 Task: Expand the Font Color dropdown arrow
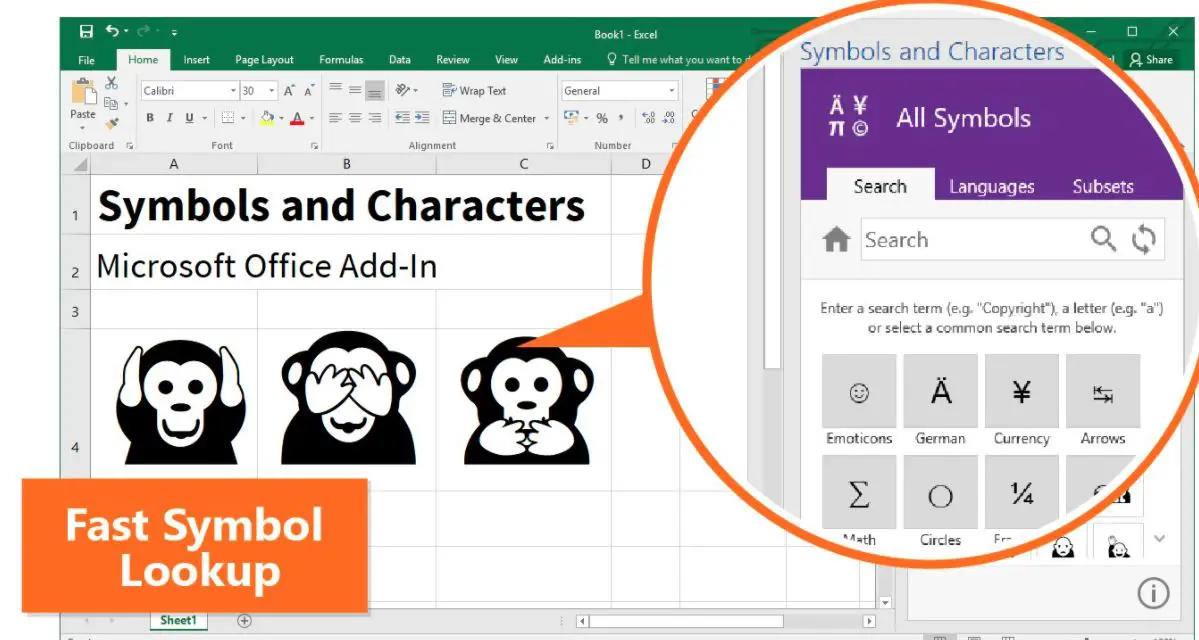312,119
